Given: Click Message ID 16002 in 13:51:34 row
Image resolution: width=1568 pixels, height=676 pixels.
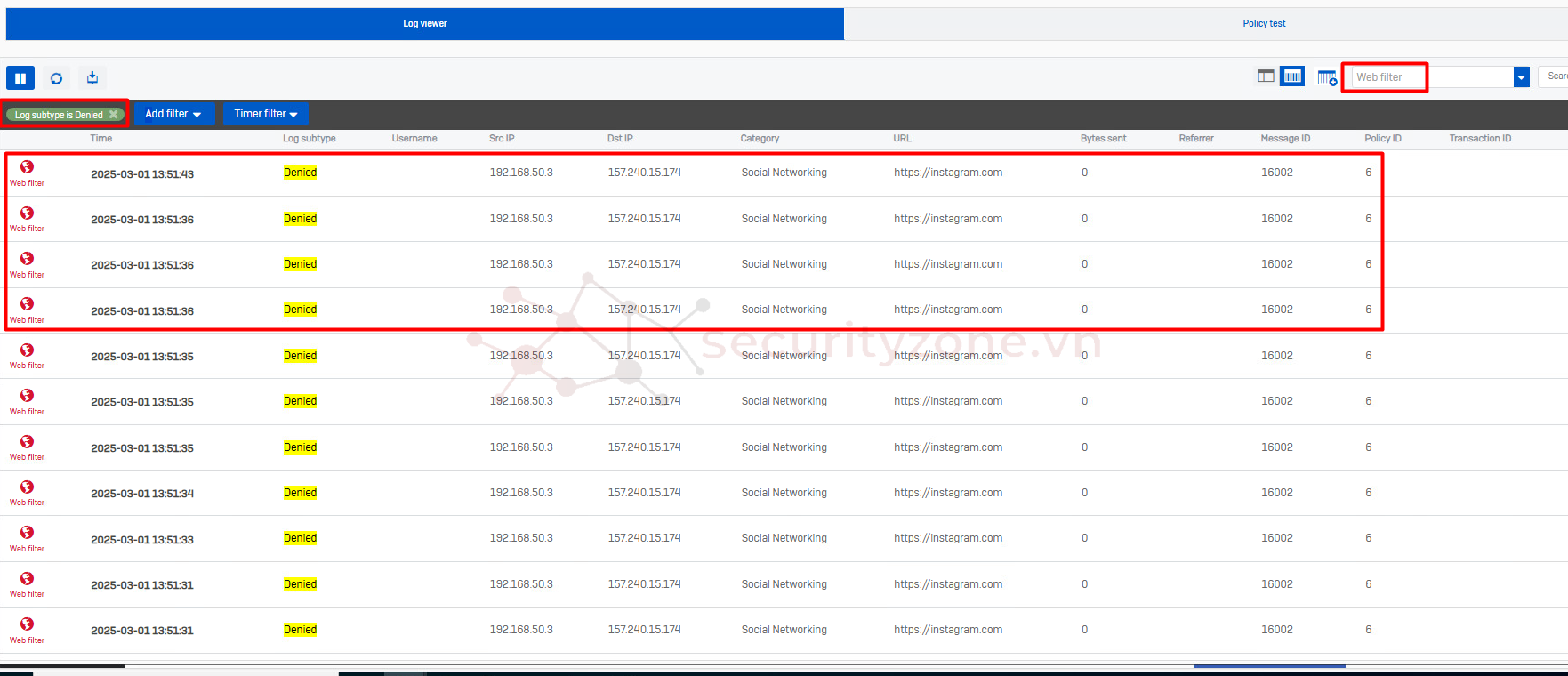Looking at the screenshot, I should [1277, 493].
